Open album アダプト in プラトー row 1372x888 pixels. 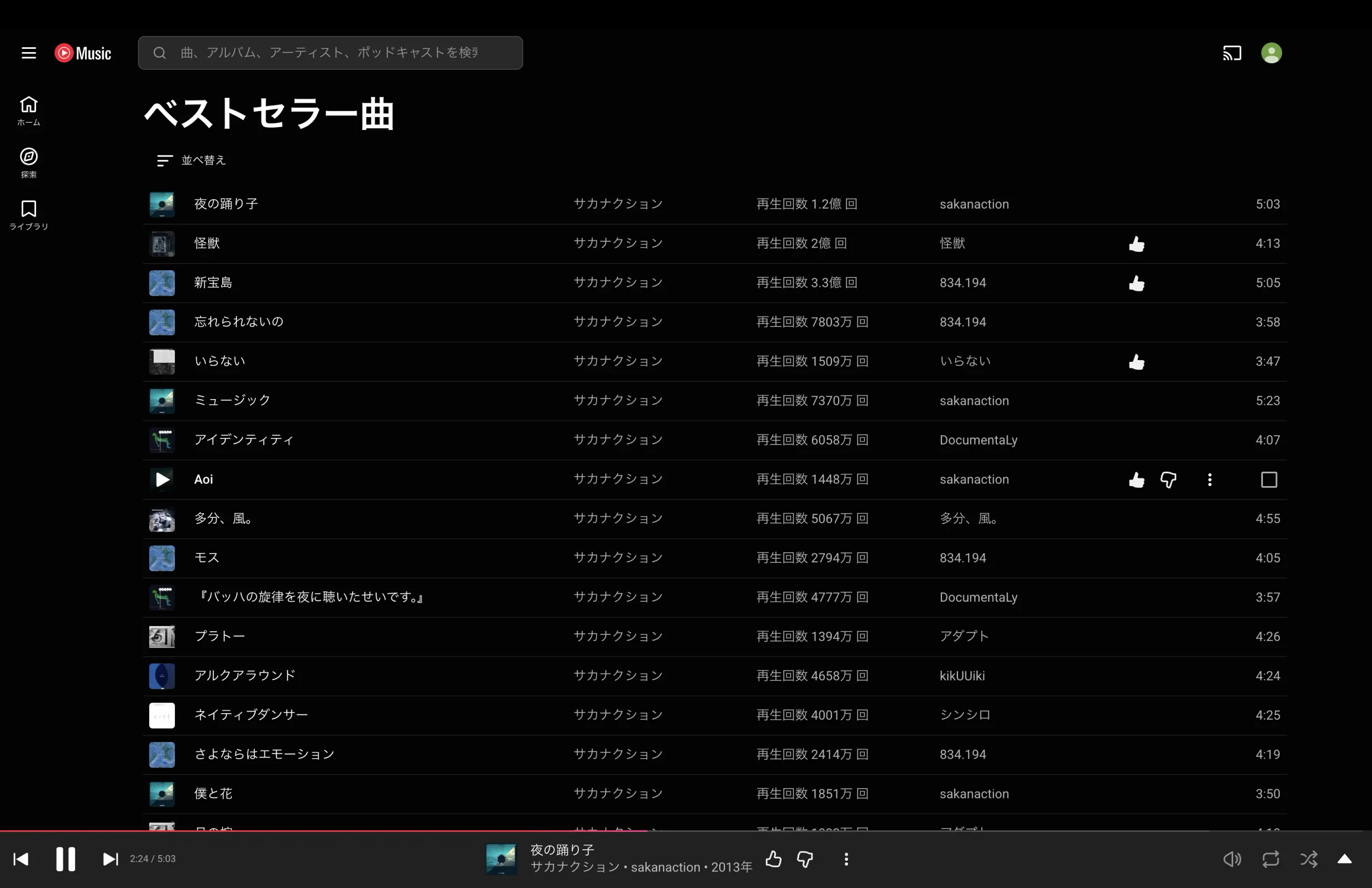point(965,637)
